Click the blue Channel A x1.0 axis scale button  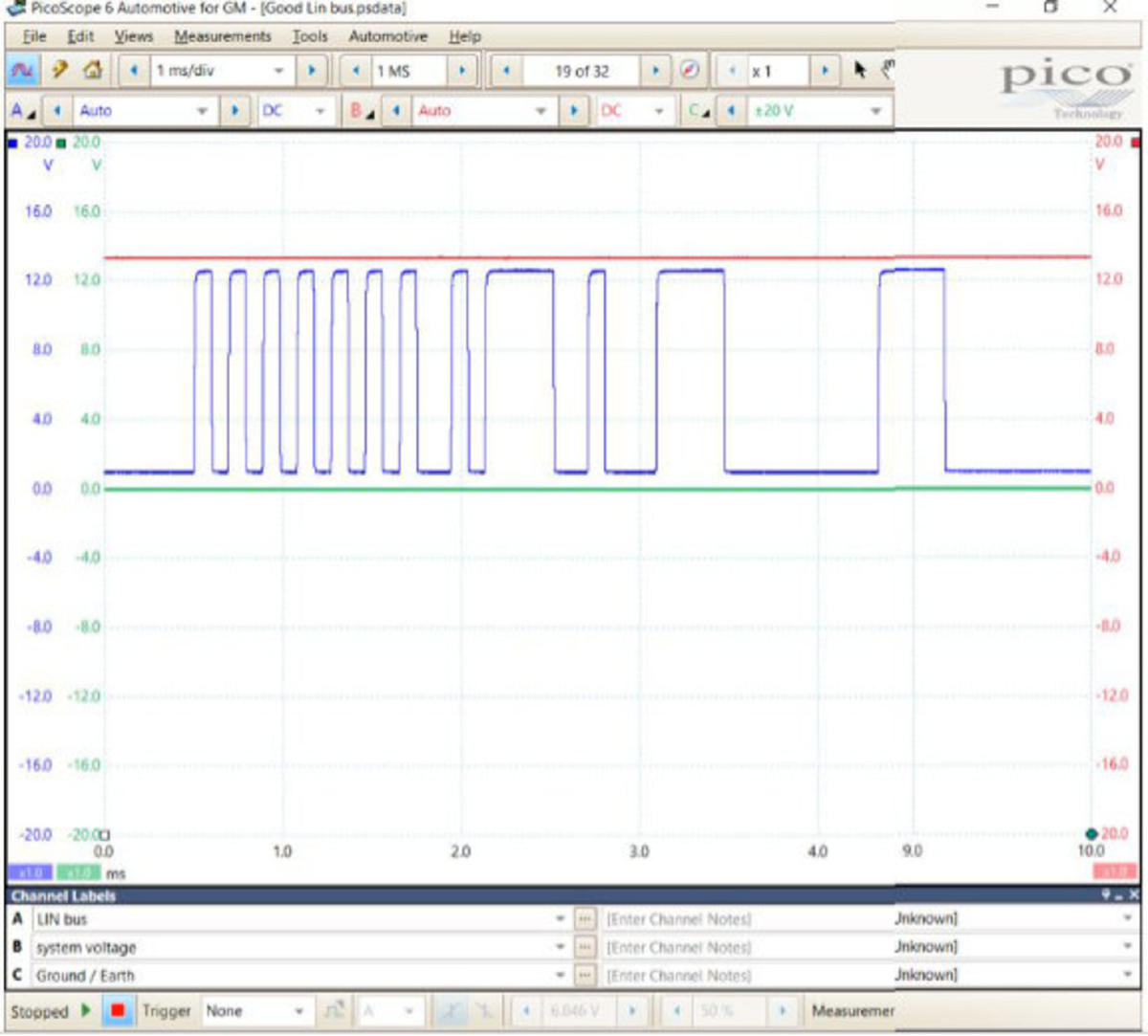(x=30, y=872)
